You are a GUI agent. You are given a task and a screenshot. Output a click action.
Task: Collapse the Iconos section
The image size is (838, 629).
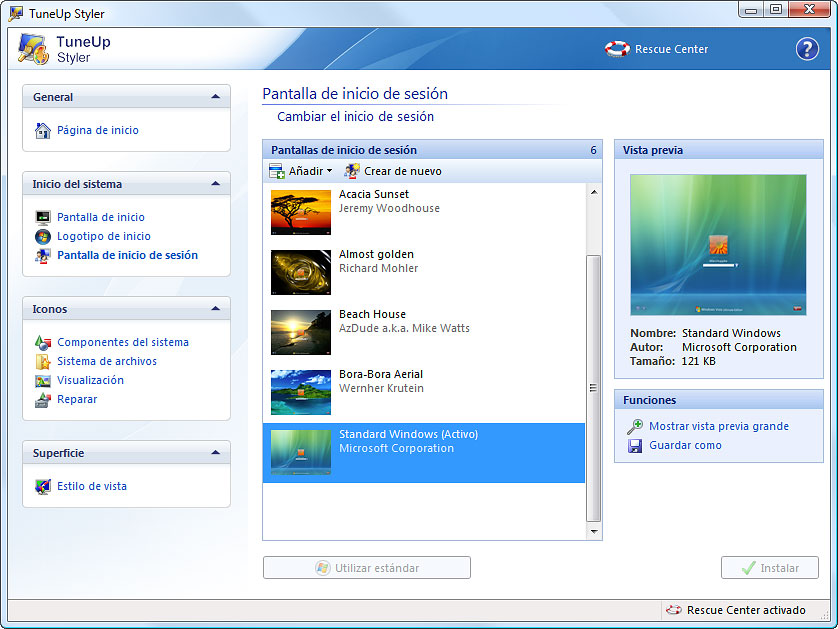tap(215, 309)
